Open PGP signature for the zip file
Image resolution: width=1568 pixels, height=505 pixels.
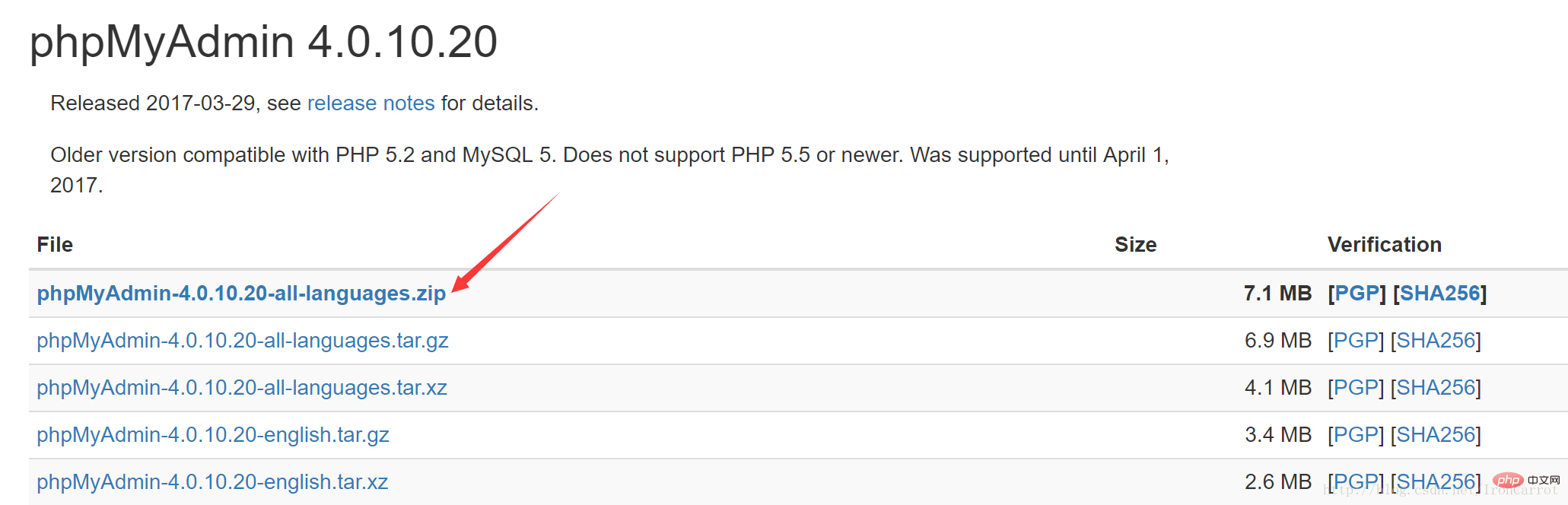click(1357, 294)
